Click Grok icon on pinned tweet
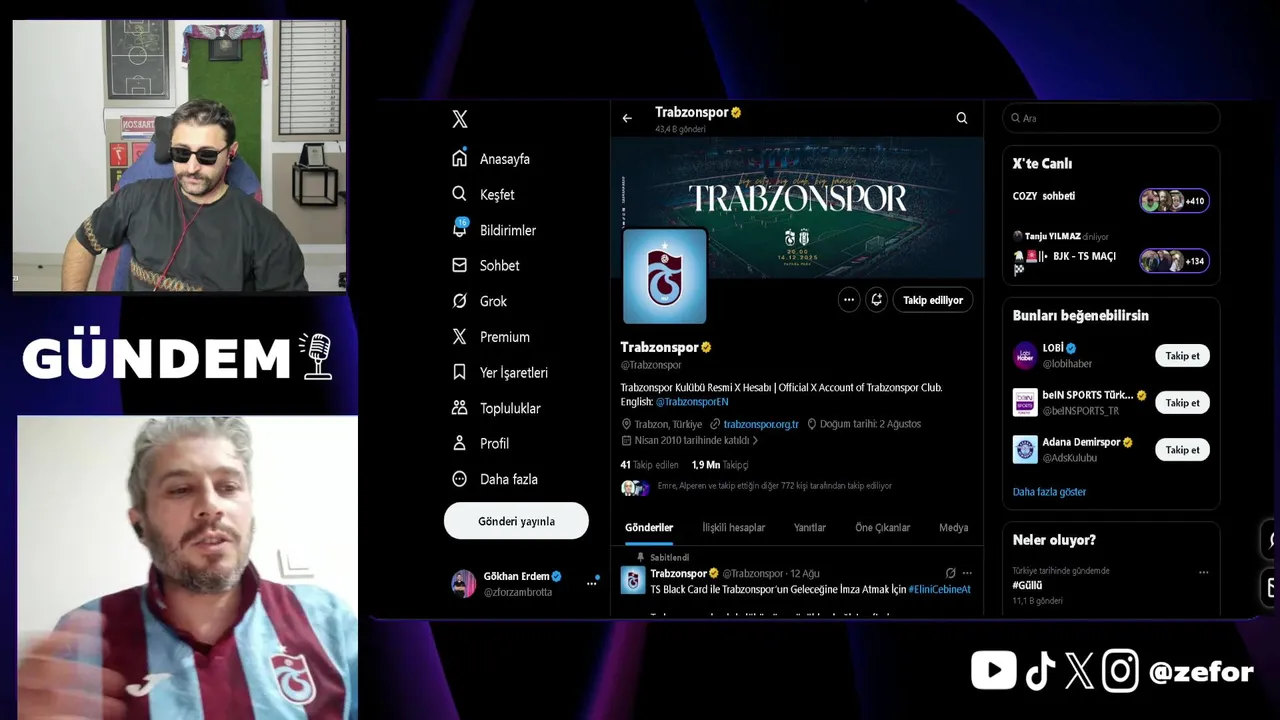1280x720 pixels. tap(950, 573)
